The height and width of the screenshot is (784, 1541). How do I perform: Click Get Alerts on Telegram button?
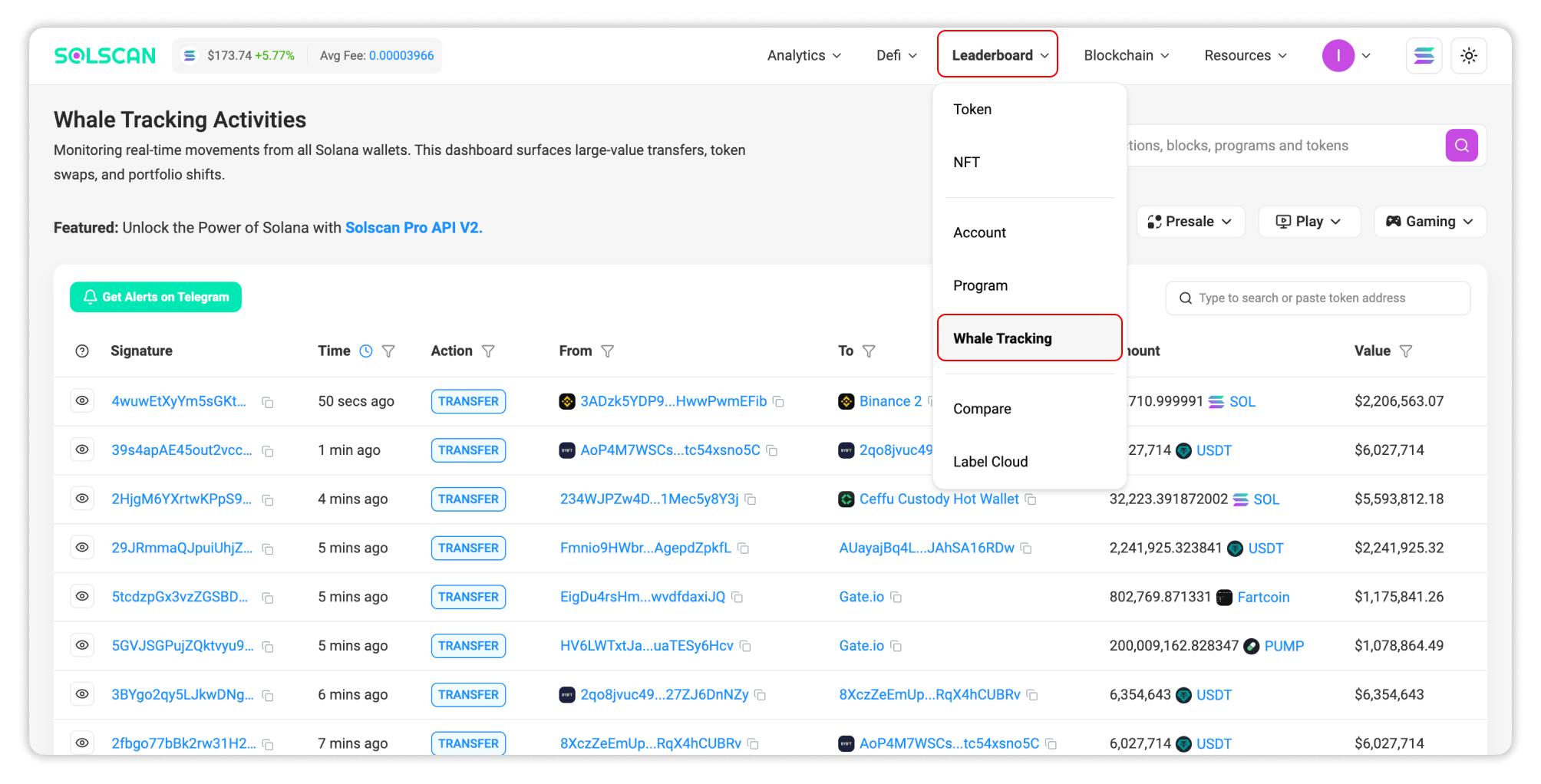[x=156, y=298]
